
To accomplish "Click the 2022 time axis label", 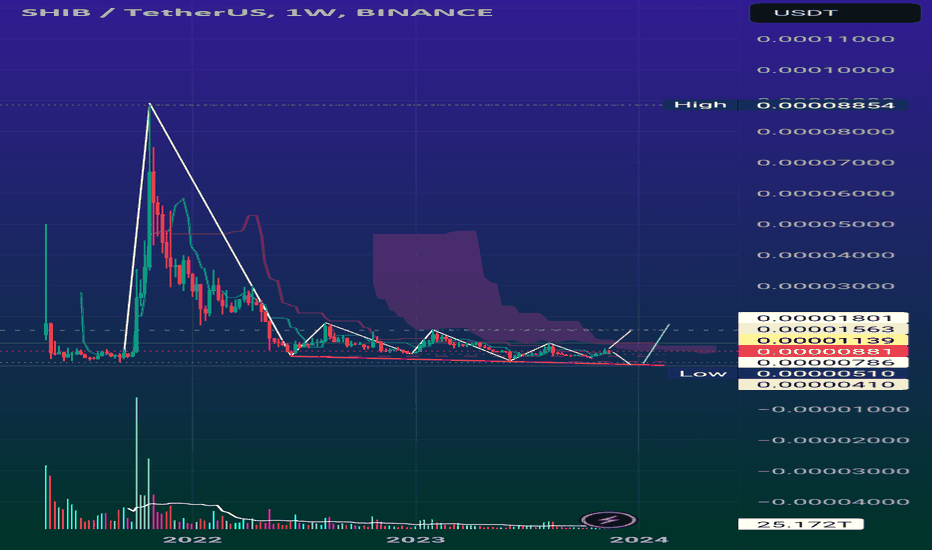I will [192, 540].
